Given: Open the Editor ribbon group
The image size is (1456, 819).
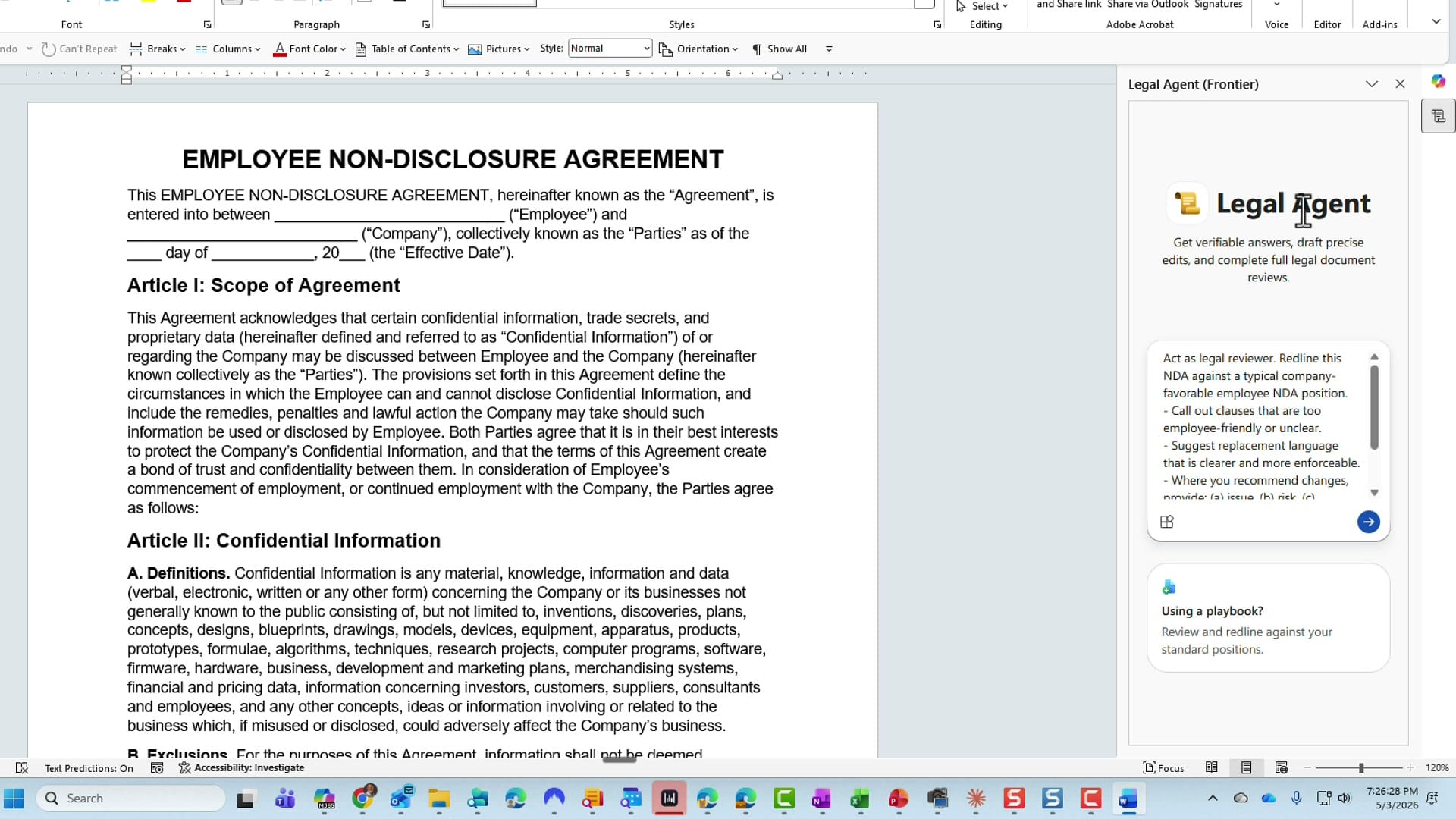Looking at the screenshot, I should tap(1327, 24).
